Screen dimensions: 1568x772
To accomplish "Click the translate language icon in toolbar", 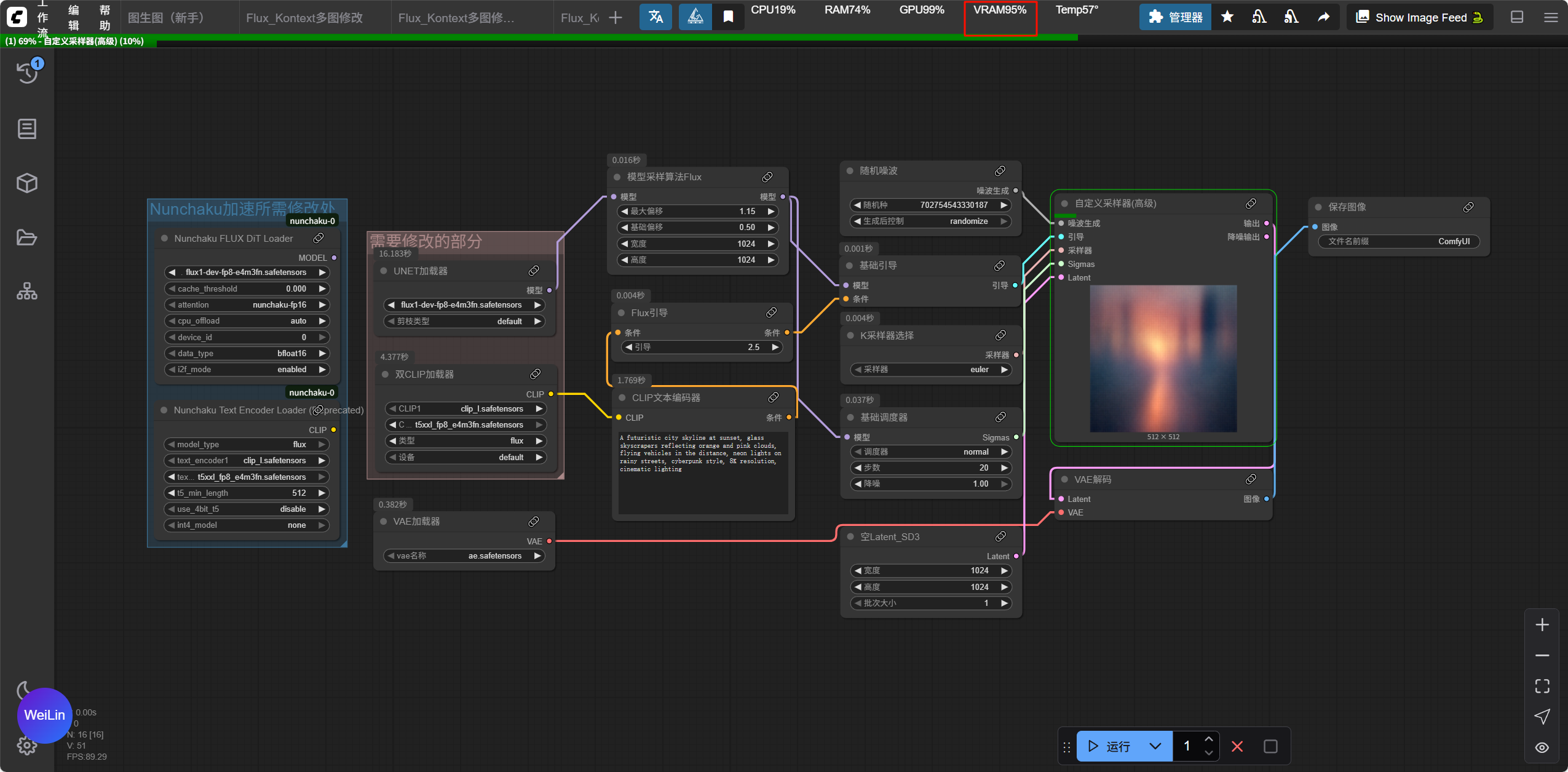I will pos(655,17).
